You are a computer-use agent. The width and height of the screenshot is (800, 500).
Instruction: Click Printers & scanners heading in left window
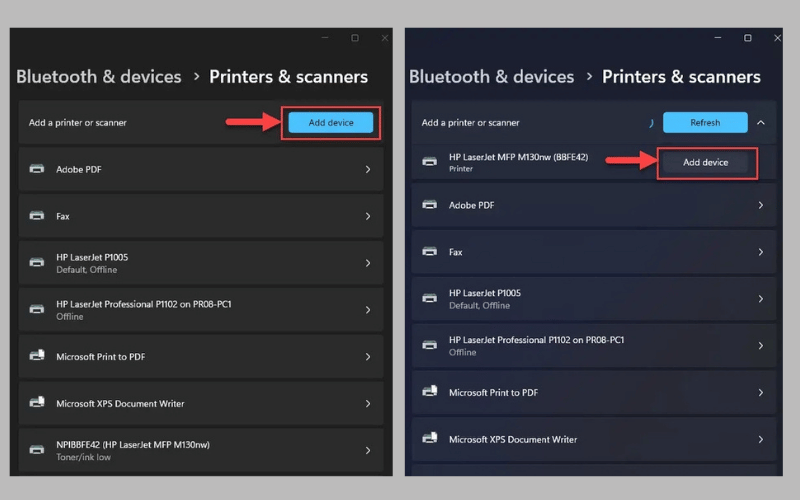click(288, 77)
